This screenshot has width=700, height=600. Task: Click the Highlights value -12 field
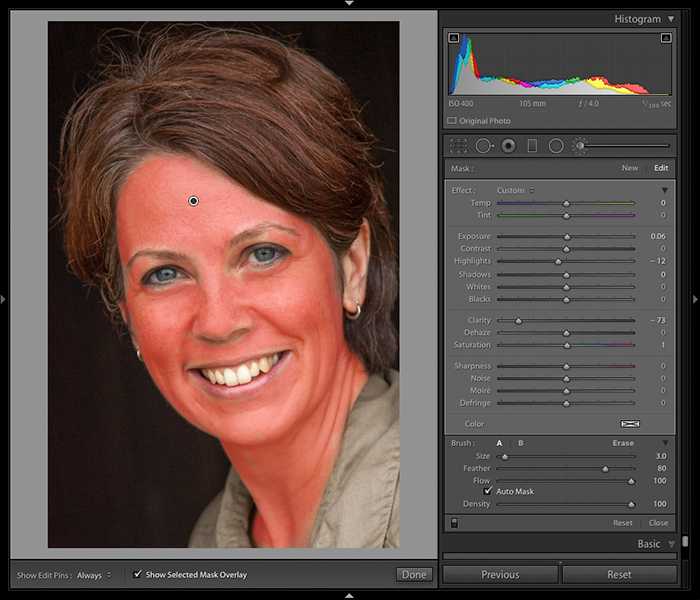point(658,261)
